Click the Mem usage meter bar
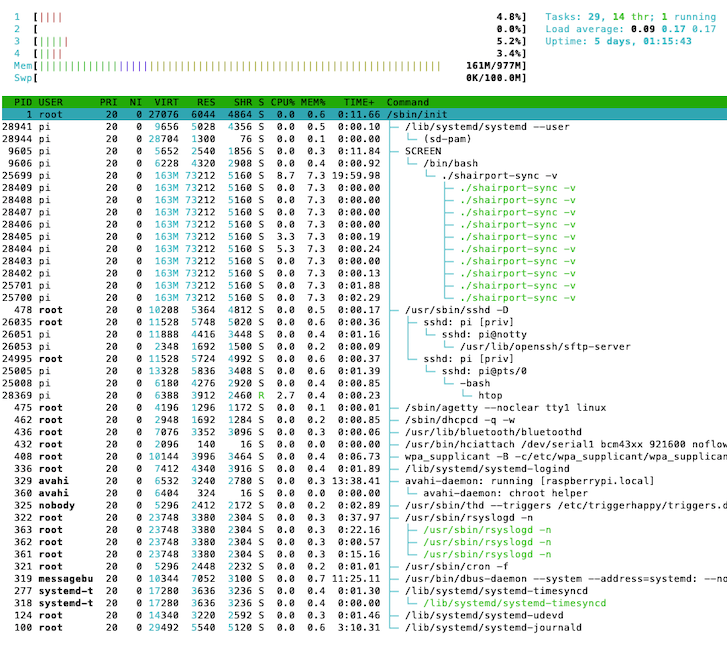Screen dimensions: 727x656 [x=270, y=66]
